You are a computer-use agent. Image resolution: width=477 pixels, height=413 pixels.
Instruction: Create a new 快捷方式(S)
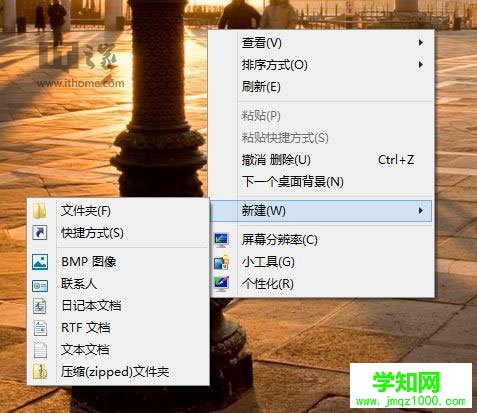[x=118, y=233]
